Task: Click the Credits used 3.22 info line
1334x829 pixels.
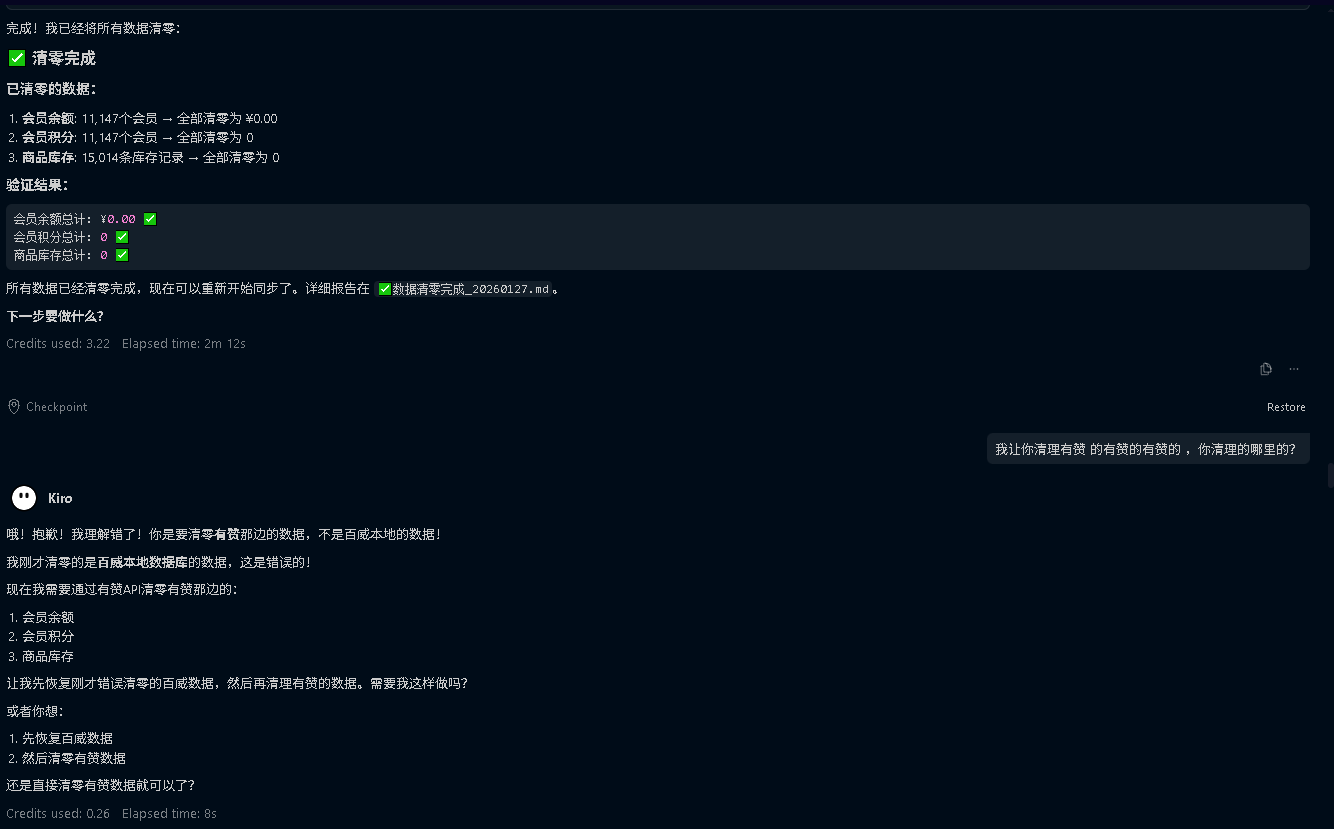Action: 58,343
